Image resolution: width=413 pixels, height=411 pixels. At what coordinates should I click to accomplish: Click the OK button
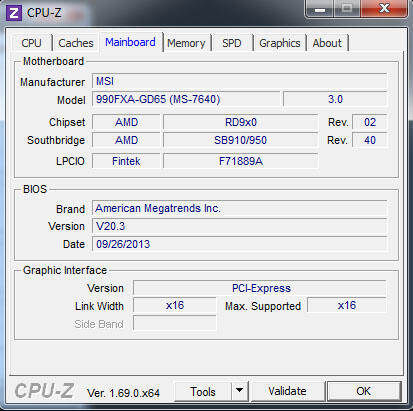(x=364, y=391)
